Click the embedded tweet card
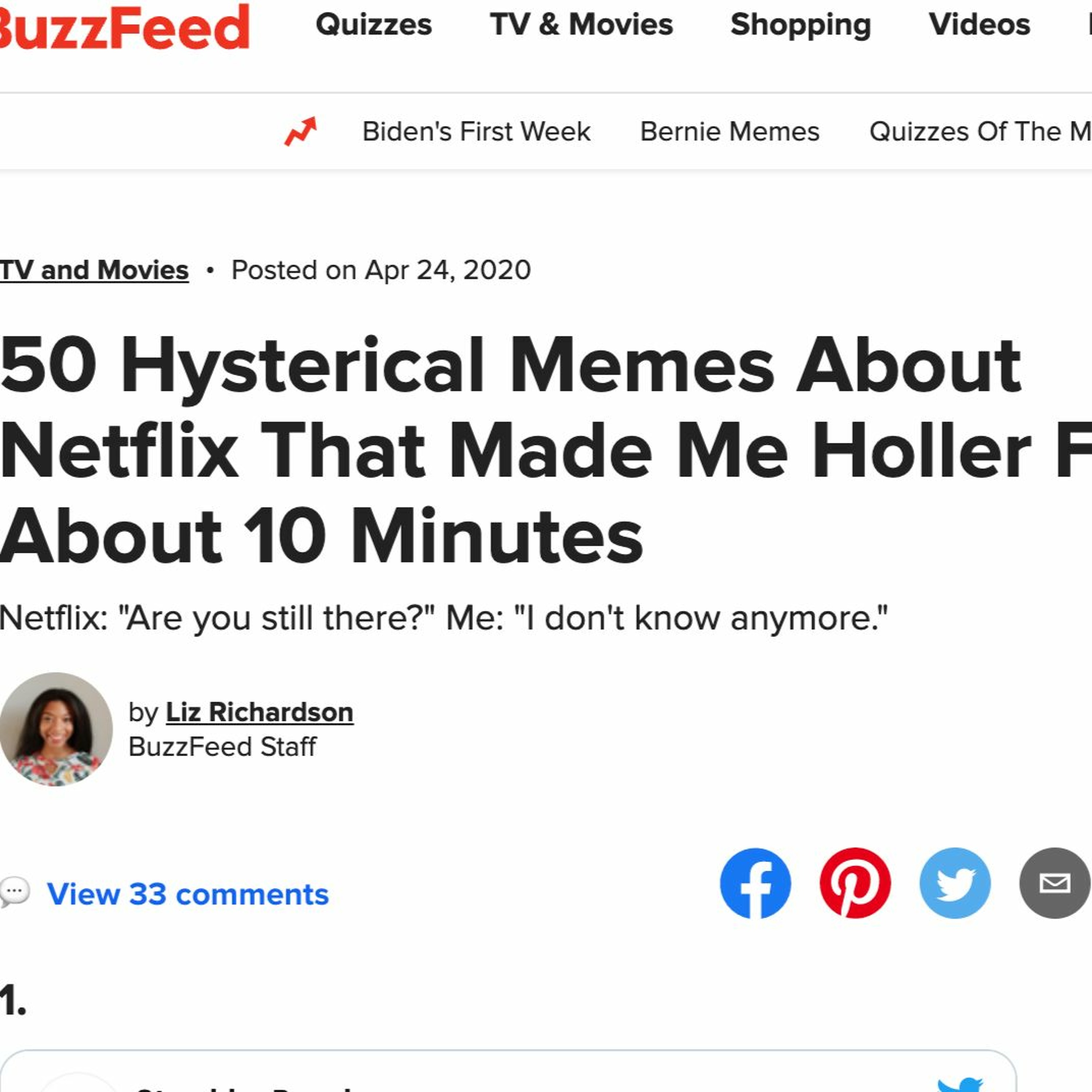The width and height of the screenshot is (1092, 1092). pos(507,1071)
